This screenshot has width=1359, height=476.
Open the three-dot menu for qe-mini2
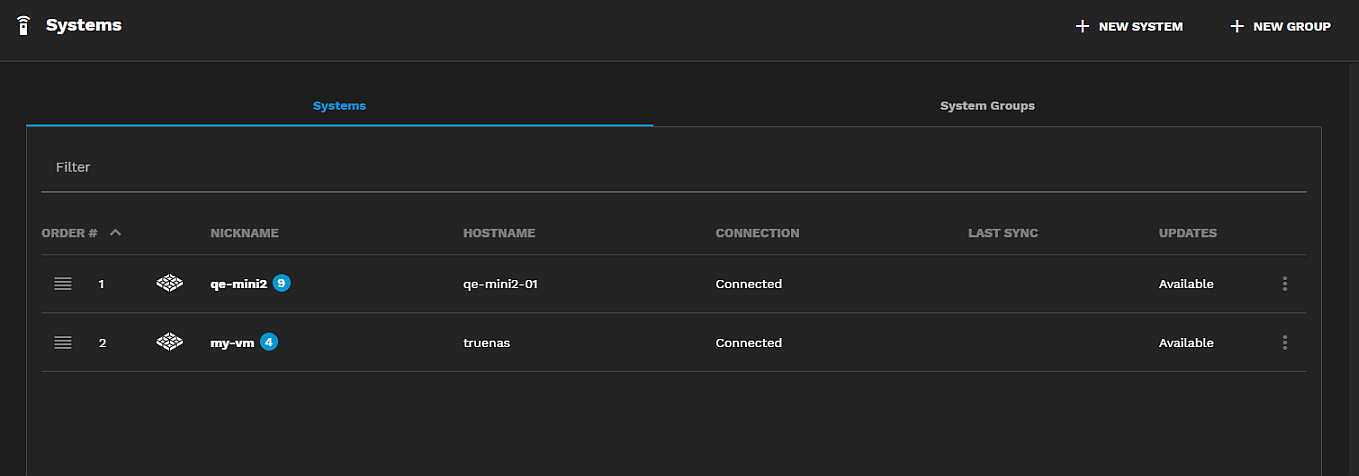tap(1284, 284)
